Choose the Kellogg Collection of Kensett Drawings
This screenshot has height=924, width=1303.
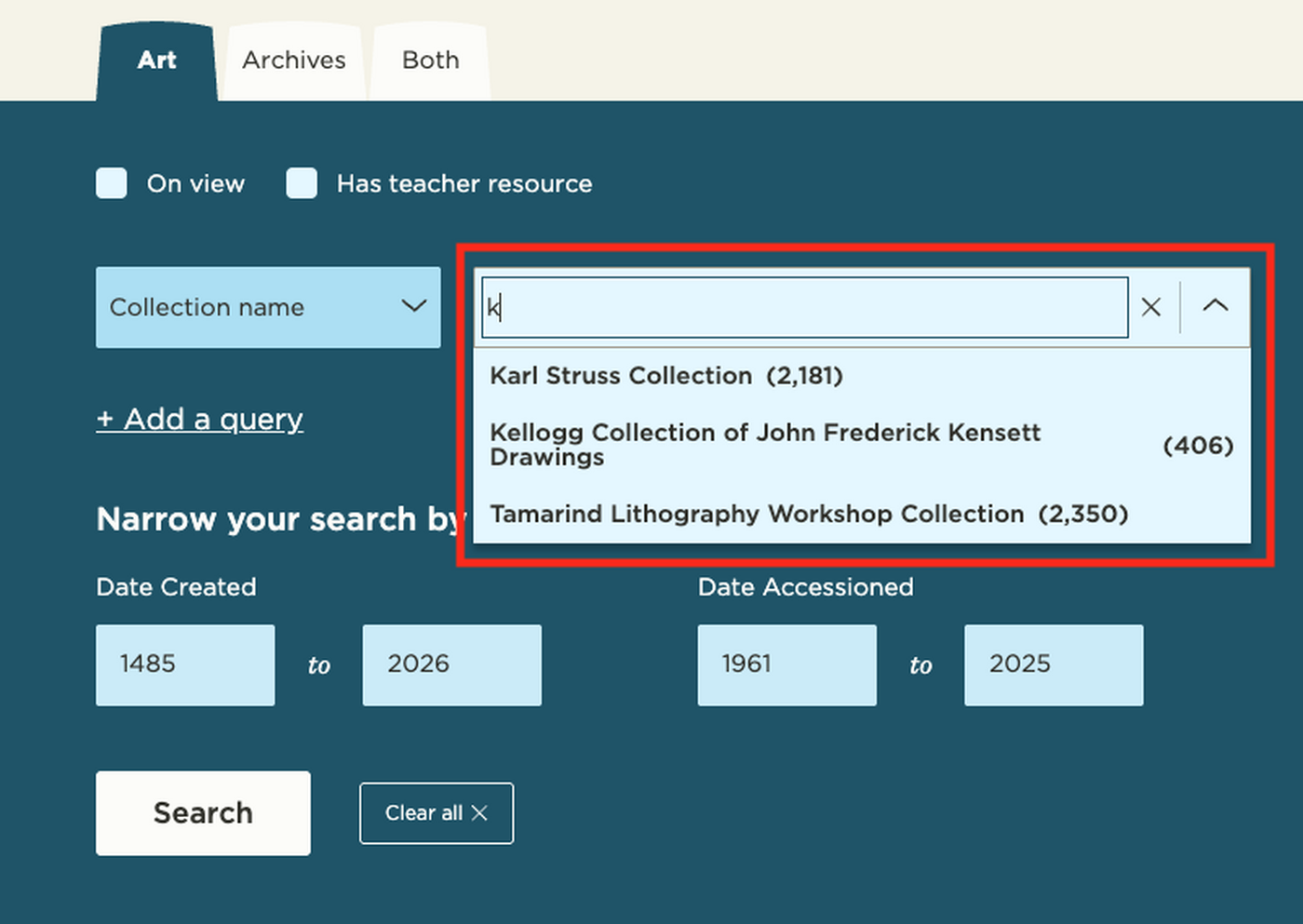(766, 445)
